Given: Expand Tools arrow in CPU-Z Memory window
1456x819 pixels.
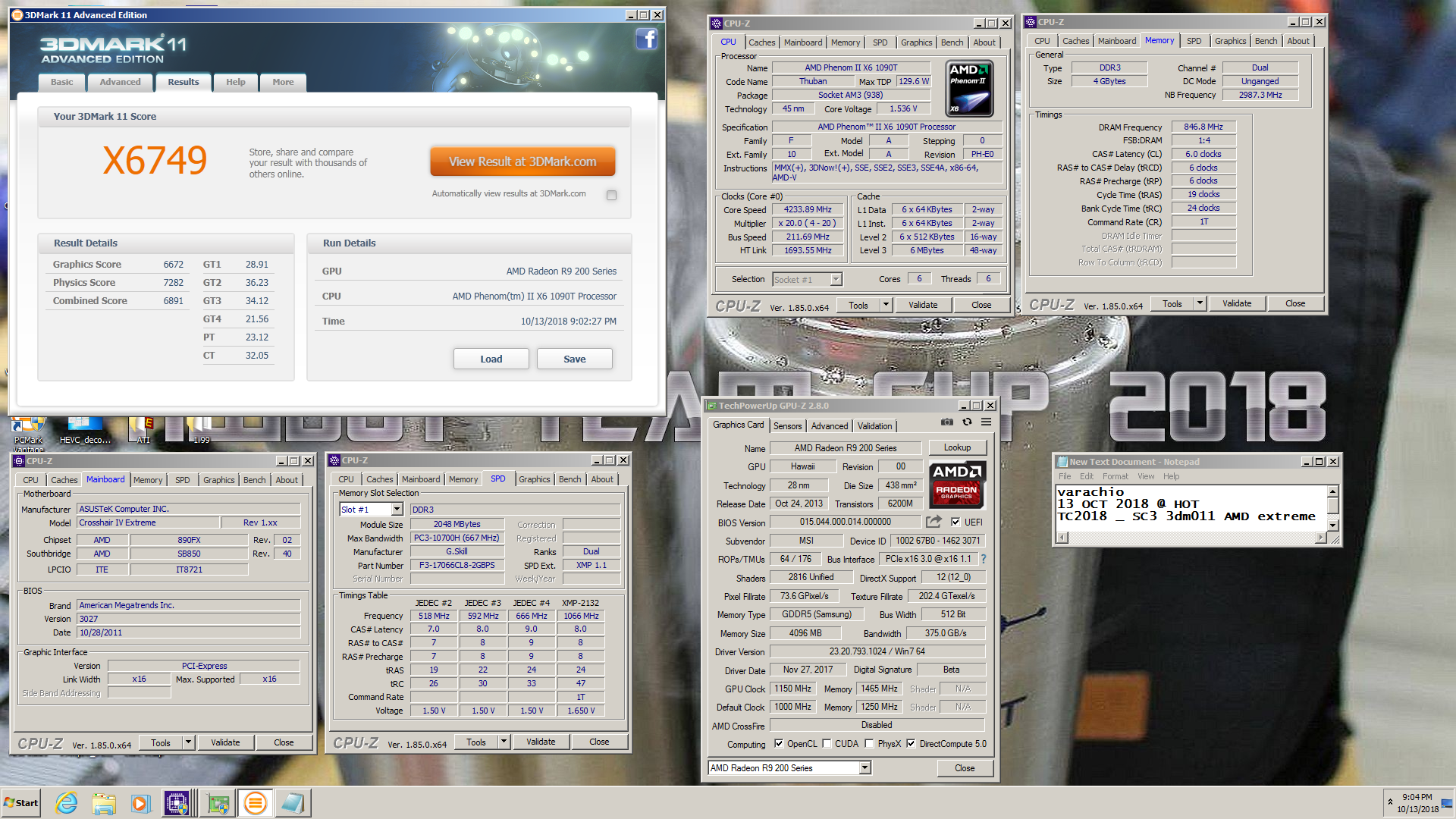Looking at the screenshot, I should click(x=1199, y=303).
